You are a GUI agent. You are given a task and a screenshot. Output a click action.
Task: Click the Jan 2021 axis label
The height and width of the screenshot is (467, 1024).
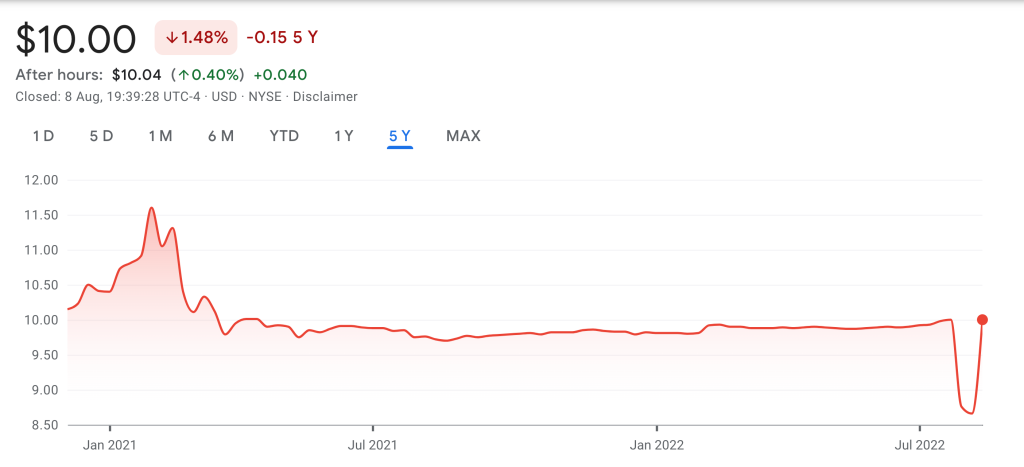[110, 445]
